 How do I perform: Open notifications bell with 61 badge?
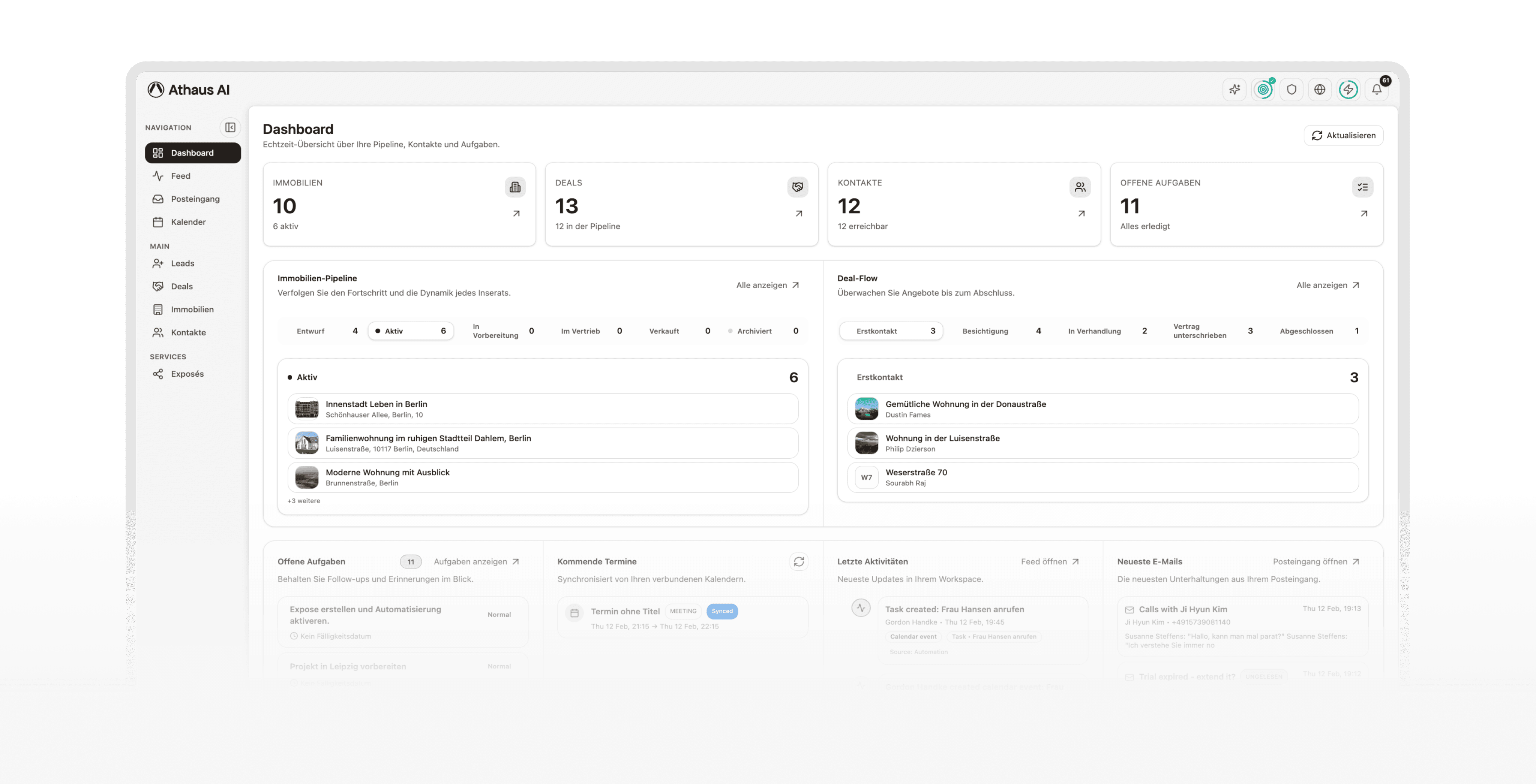pyautogui.click(x=1377, y=89)
